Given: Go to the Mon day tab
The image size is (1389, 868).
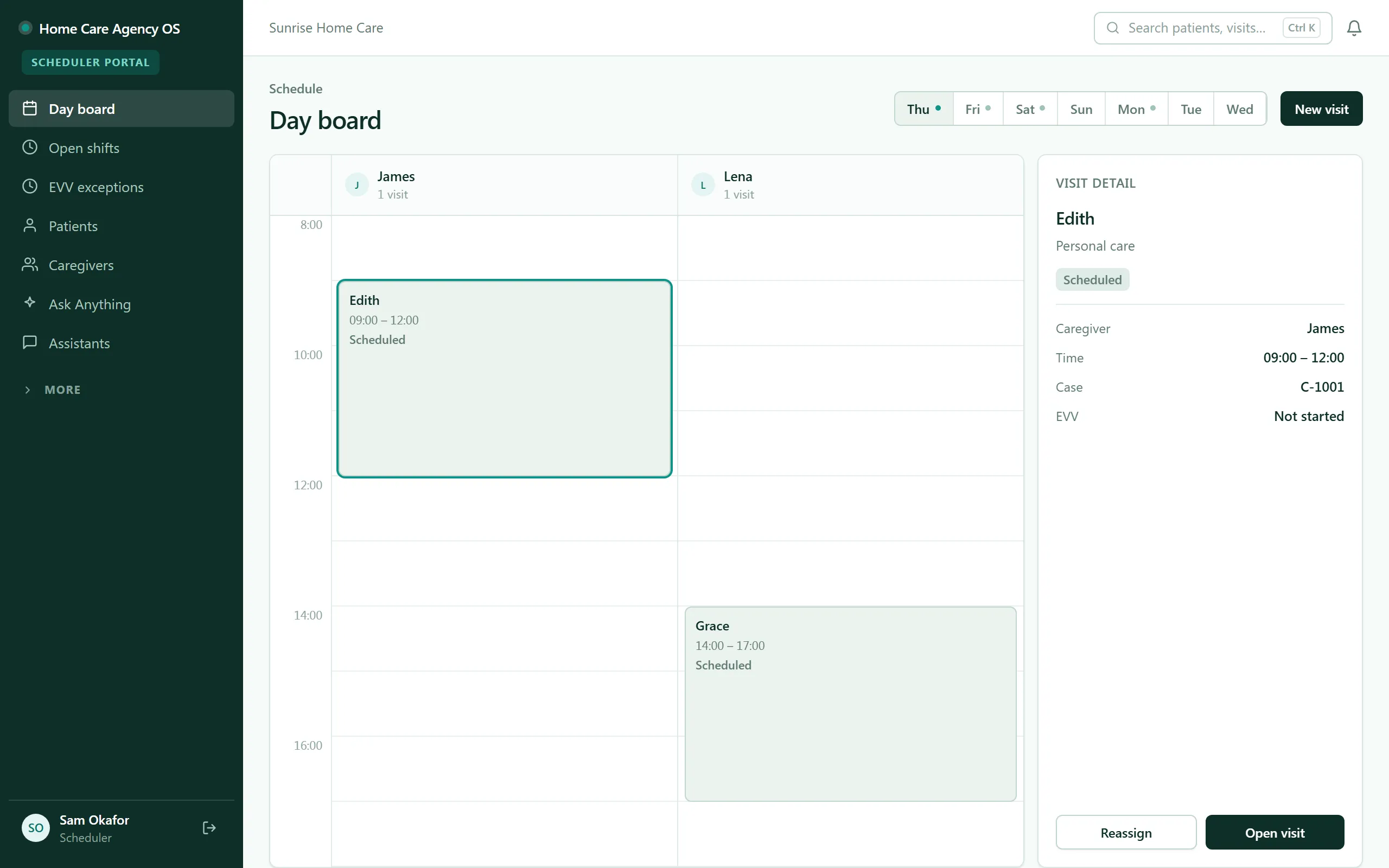Looking at the screenshot, I should click(1137, 108).
